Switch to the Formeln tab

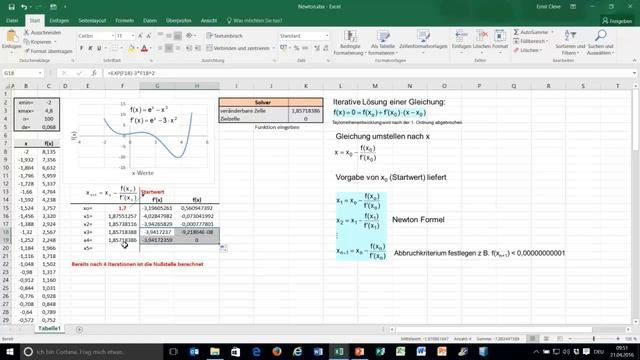pyautogui.click(x=124, y=20)
